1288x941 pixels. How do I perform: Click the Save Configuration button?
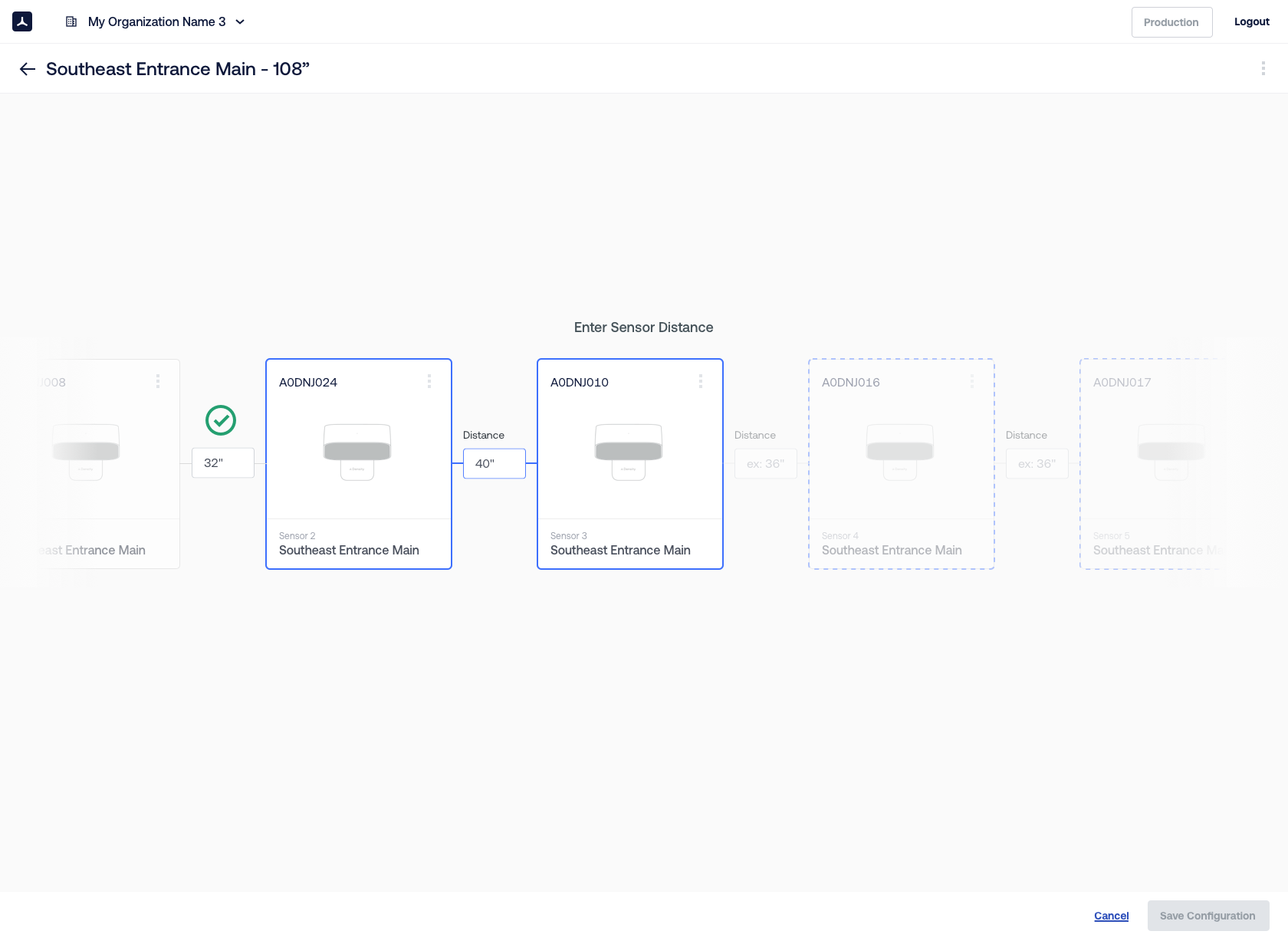1207,916
